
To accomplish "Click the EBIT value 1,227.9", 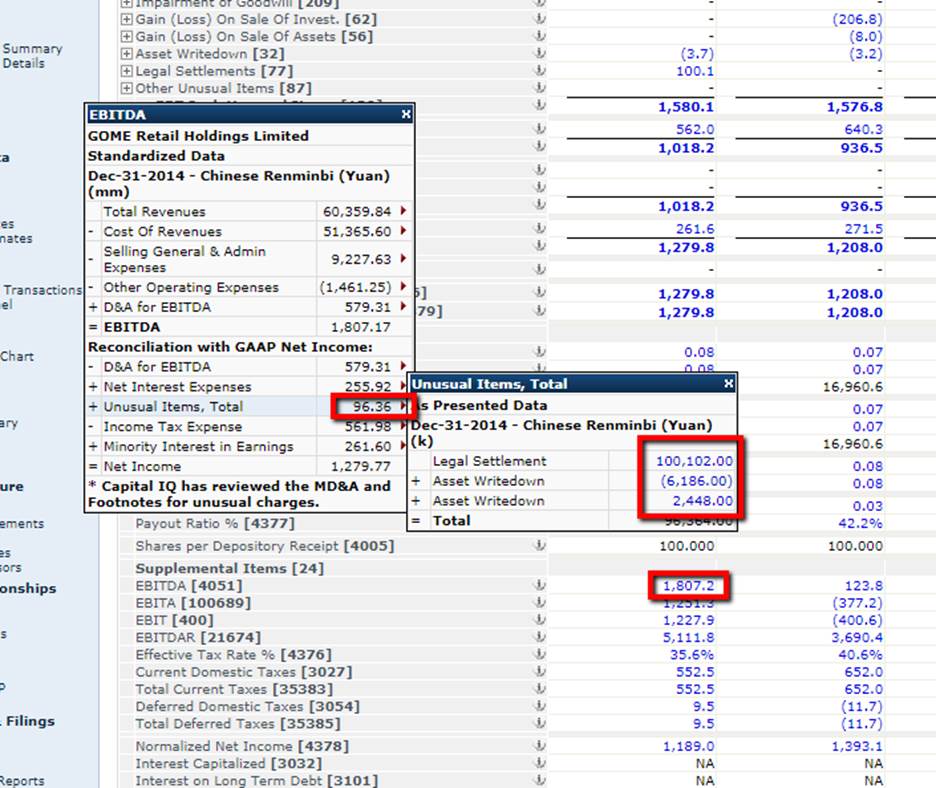I will pyautogui.click(x=688, y=620).
